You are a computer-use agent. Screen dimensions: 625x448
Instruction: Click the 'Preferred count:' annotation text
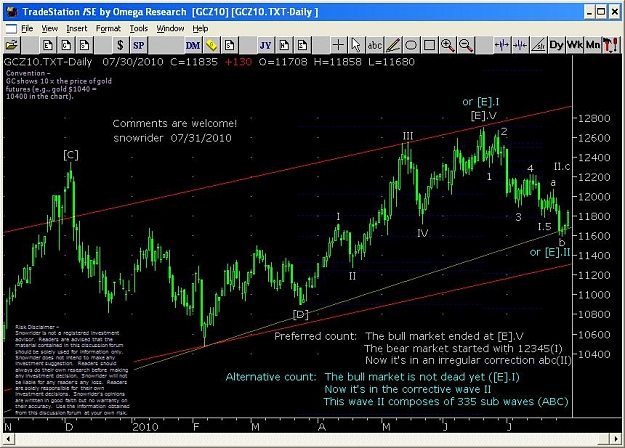pos(315,336)
